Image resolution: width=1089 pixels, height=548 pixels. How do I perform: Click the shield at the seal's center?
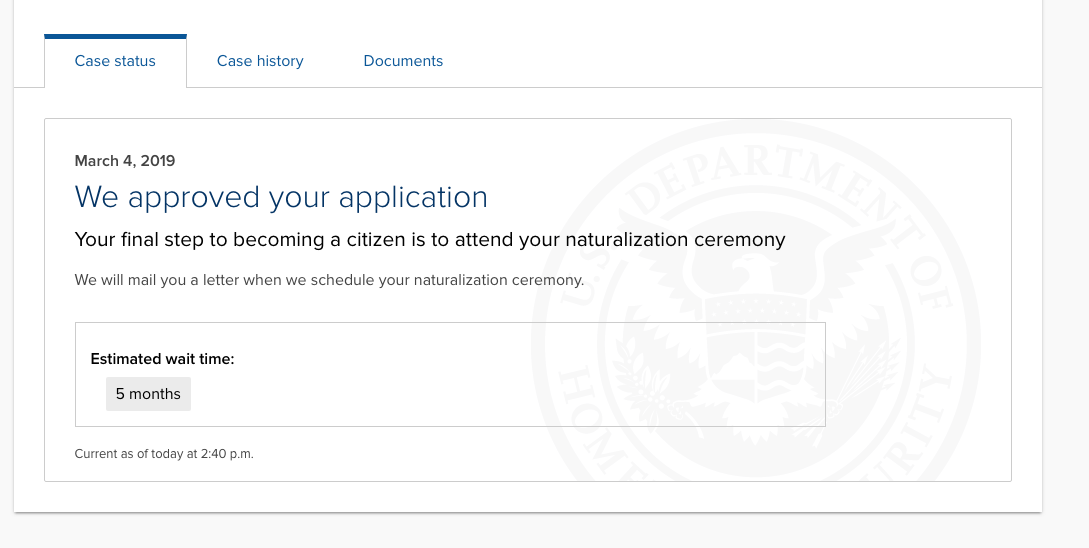pos(756,347)
